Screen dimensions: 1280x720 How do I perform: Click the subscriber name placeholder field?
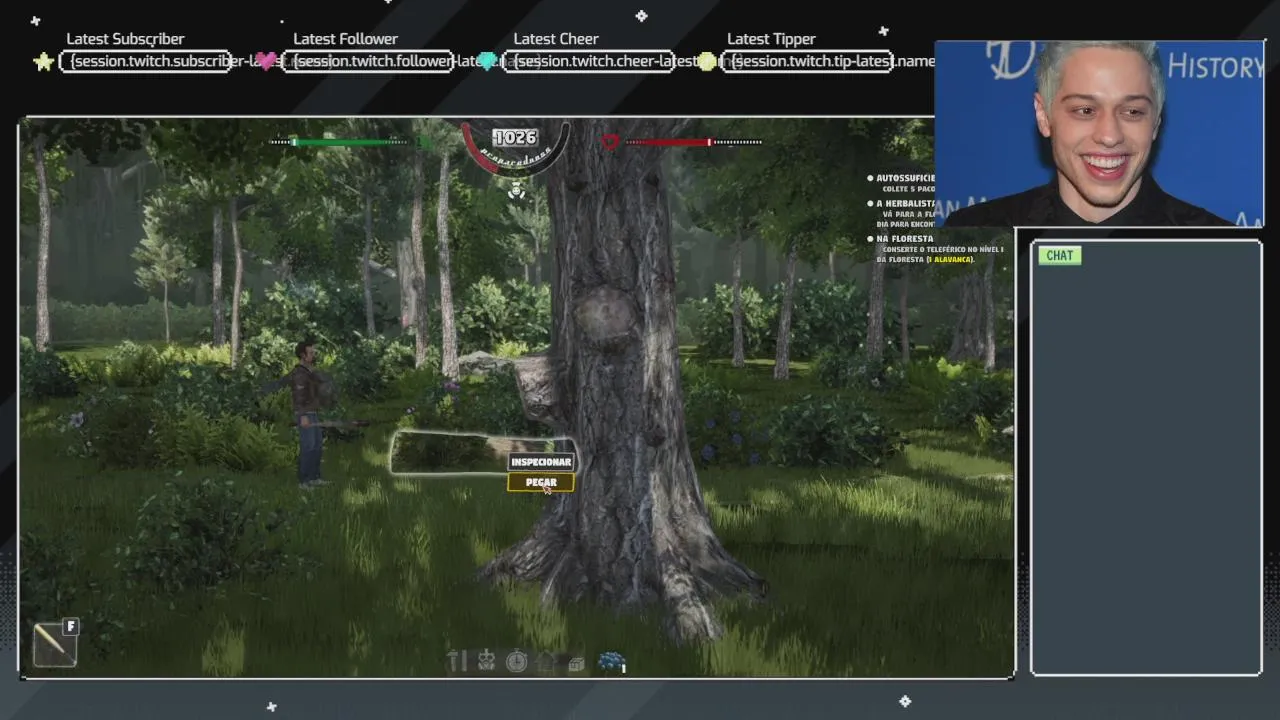click(x=146, y=62)
